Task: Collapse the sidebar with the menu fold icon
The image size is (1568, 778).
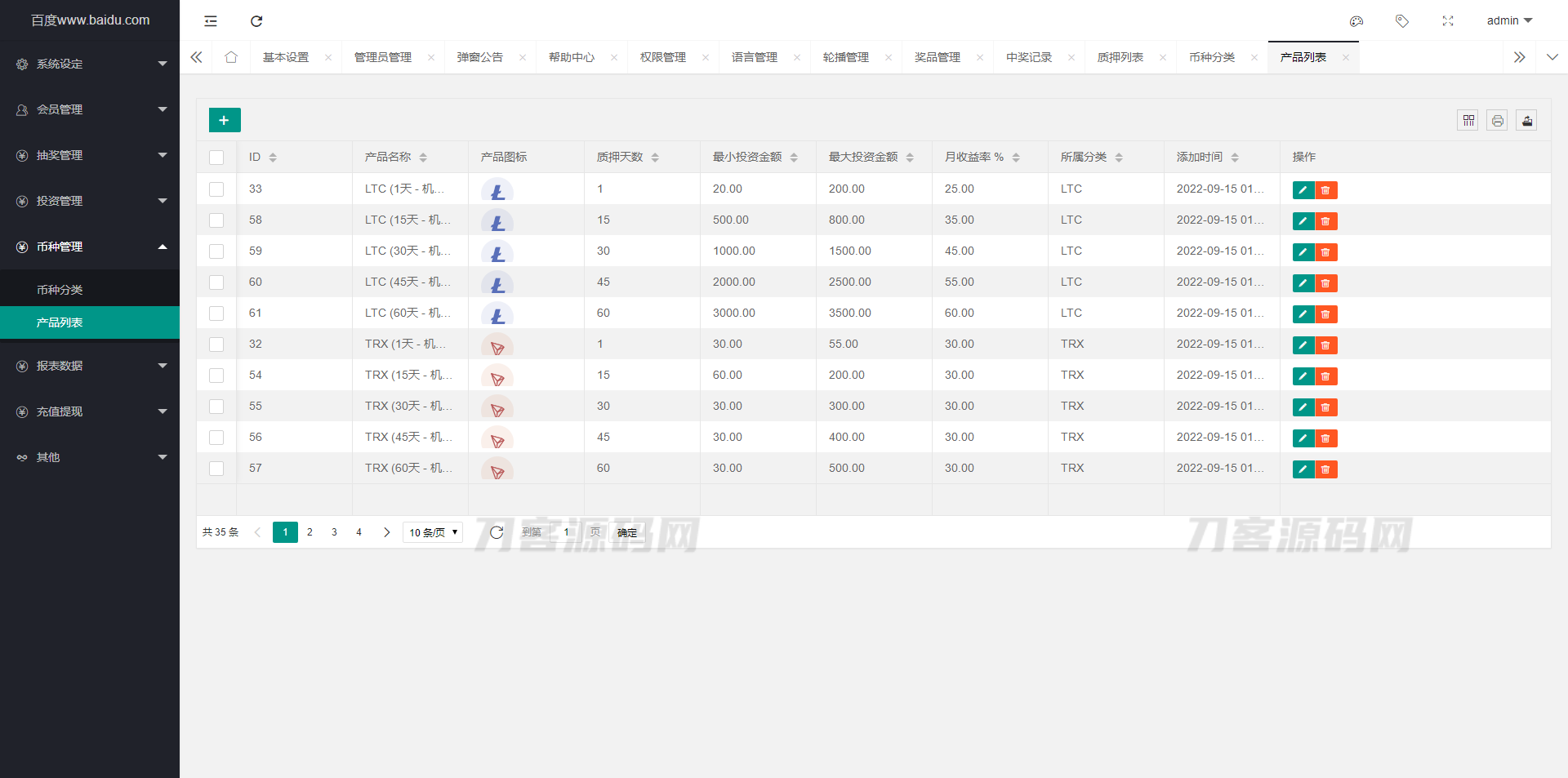Action: pos(211,21)
